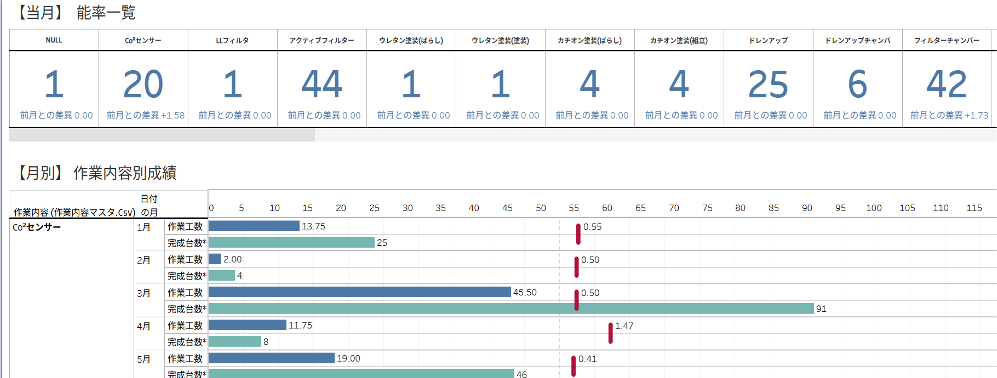Click the 1月 完成台数 bar labeled 25
This screenshot has height=378, width=997.
pos(291,242)
